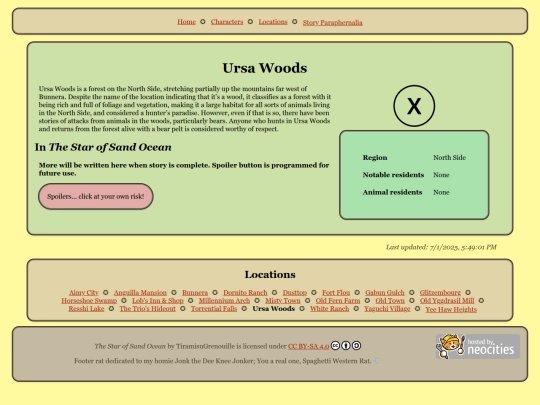Go to the Characters page

[227, 22]
